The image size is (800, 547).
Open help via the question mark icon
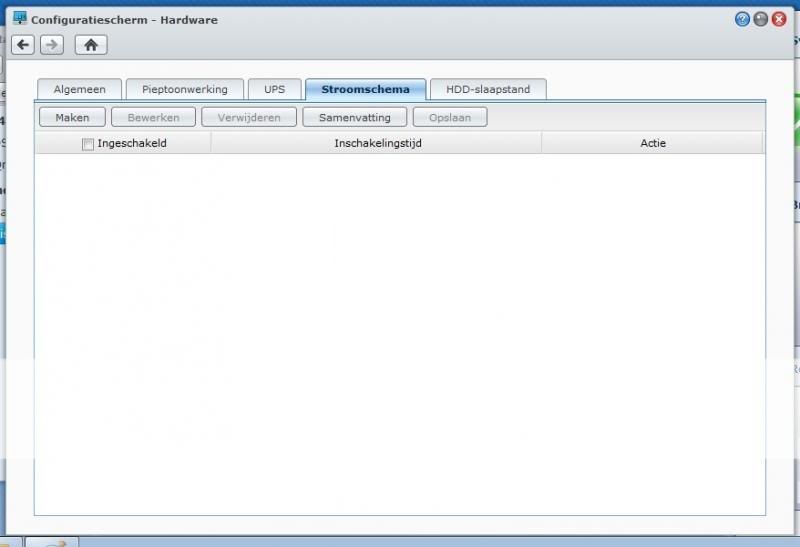pyautogui.click(x=743, y=19)
